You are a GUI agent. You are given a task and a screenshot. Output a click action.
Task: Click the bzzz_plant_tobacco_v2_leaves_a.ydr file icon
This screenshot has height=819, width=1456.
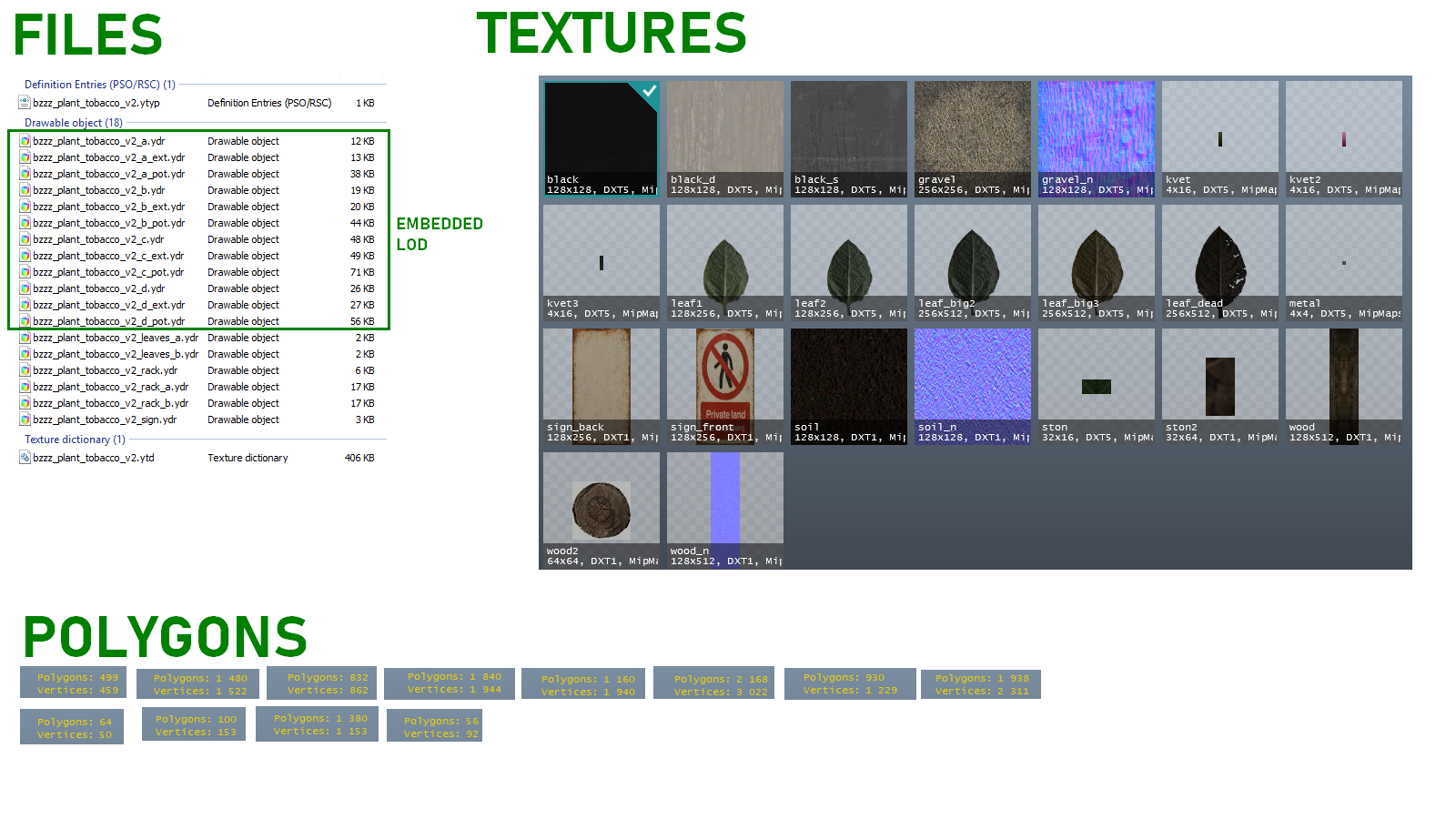[x=25, y=338]
